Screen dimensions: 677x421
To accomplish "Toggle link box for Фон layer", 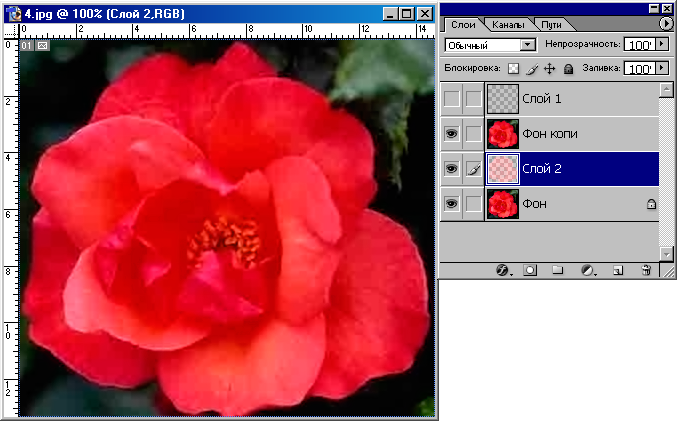I will point(473,204).
